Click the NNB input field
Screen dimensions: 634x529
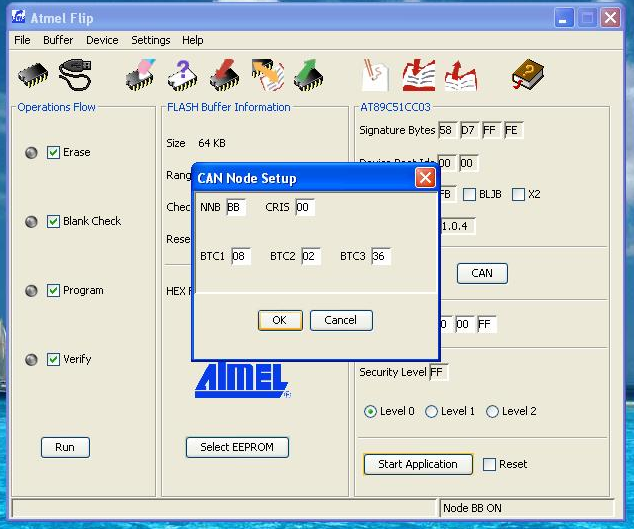235,208
